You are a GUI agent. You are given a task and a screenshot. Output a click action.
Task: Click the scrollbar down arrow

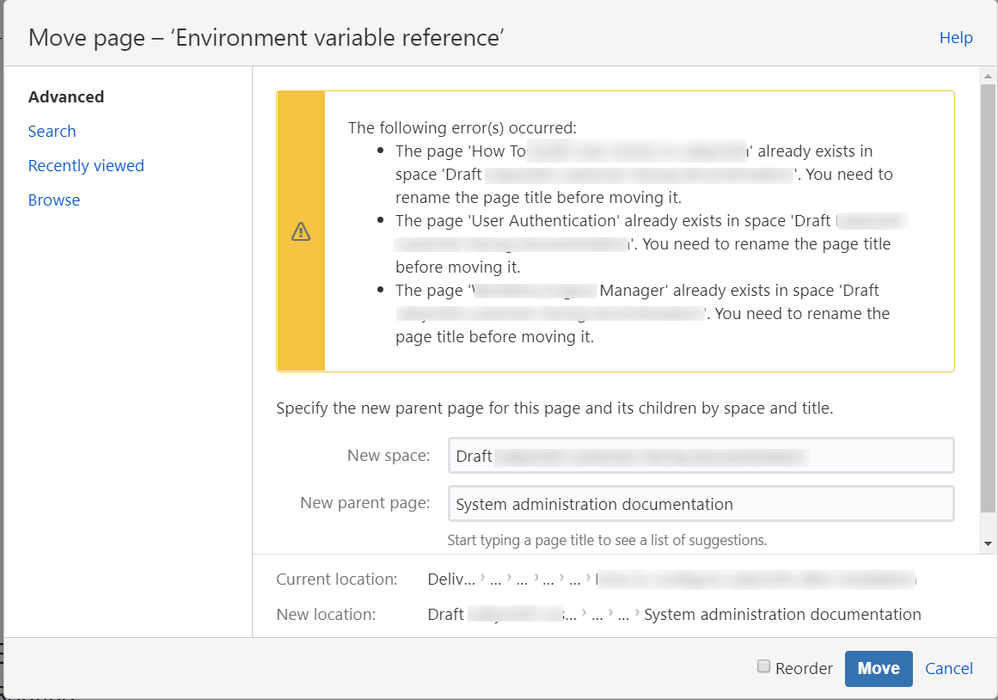click(x=988, y=543)
